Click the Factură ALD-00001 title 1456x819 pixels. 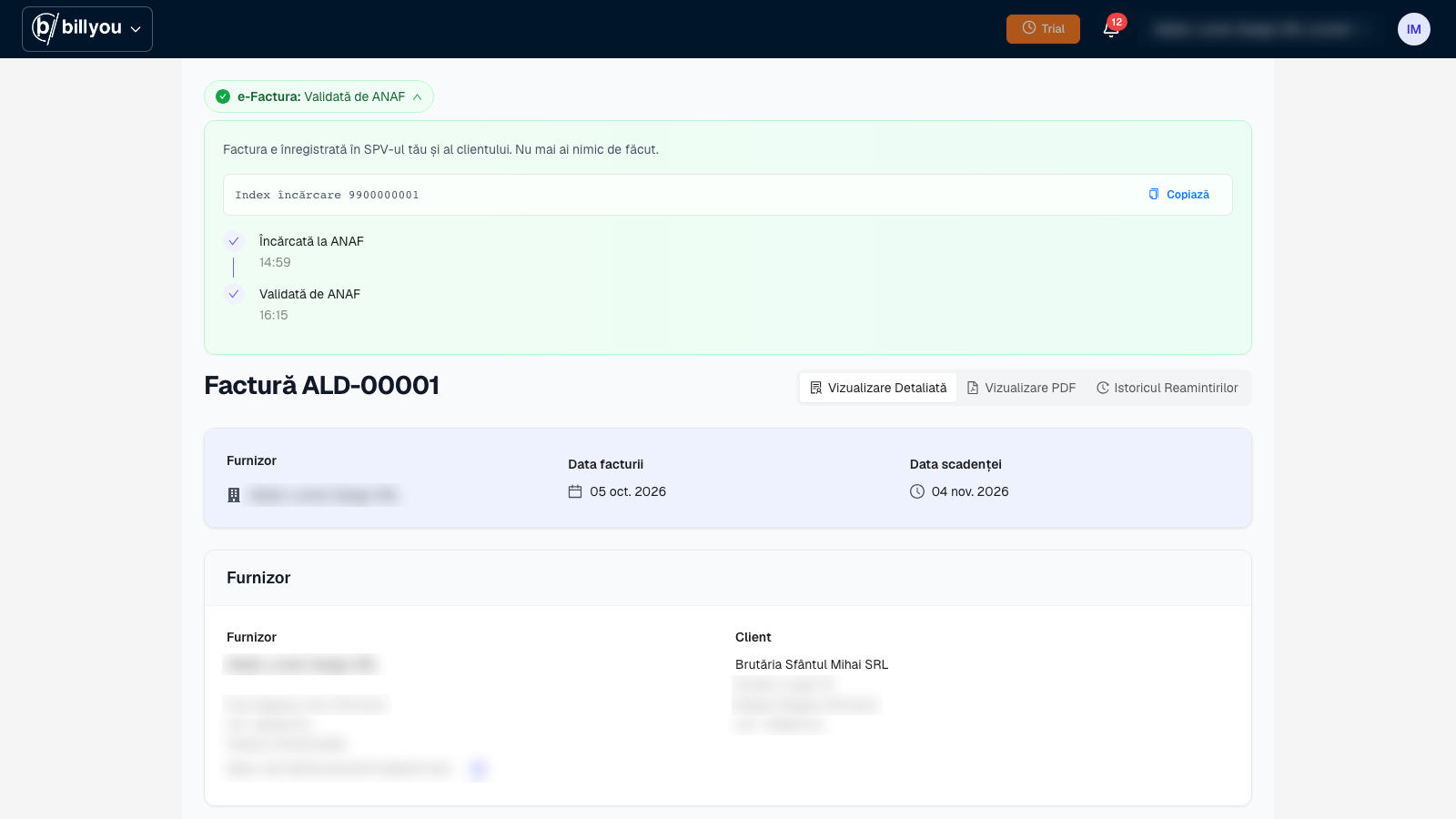322,386
